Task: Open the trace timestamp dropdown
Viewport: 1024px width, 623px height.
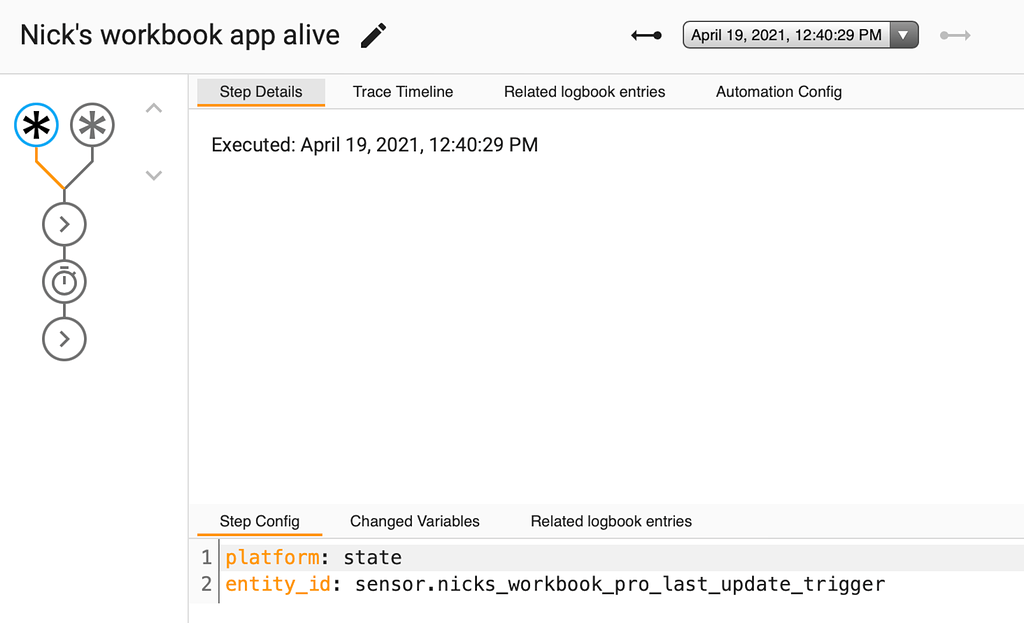Action: (x=903, y=34)
